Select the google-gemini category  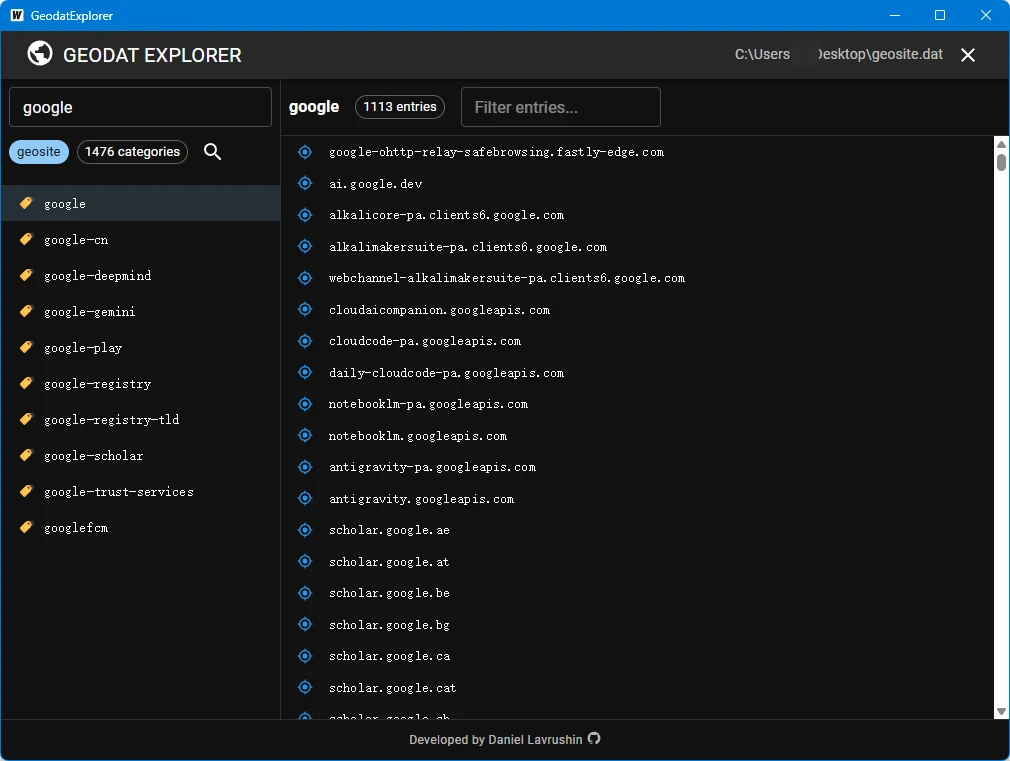[140, 312]
